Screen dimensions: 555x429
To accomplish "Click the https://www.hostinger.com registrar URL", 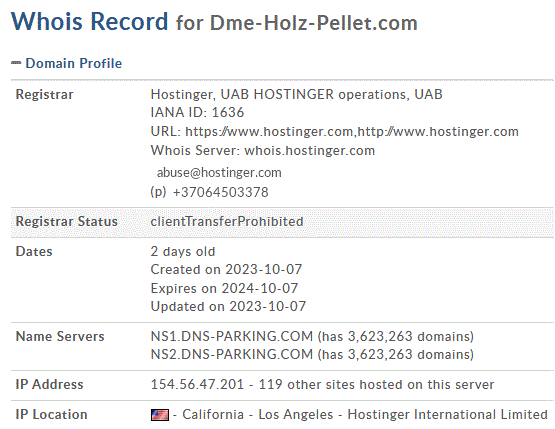I will pos(269,132).
